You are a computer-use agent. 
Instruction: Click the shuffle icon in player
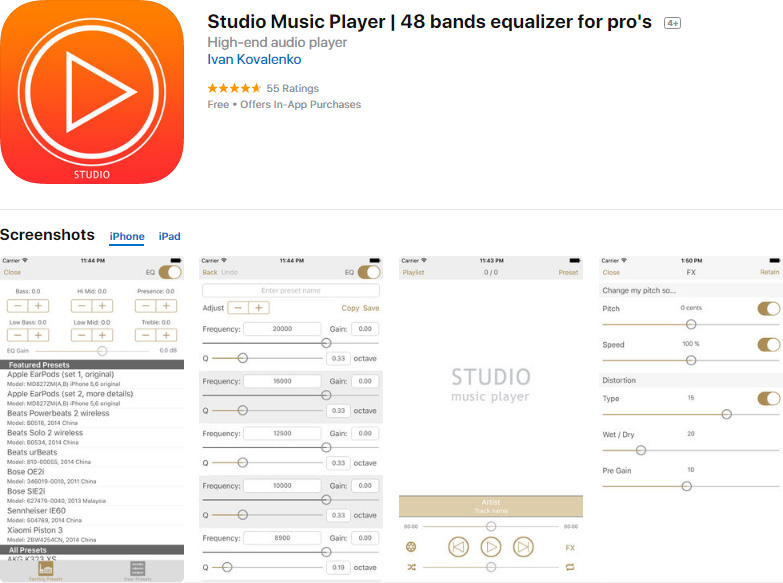(411, 568)
